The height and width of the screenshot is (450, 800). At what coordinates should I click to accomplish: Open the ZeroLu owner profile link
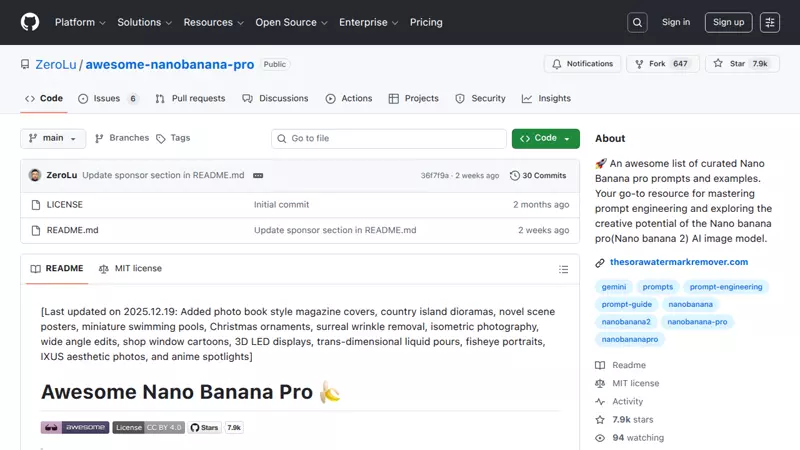click(x=56, y=65)
